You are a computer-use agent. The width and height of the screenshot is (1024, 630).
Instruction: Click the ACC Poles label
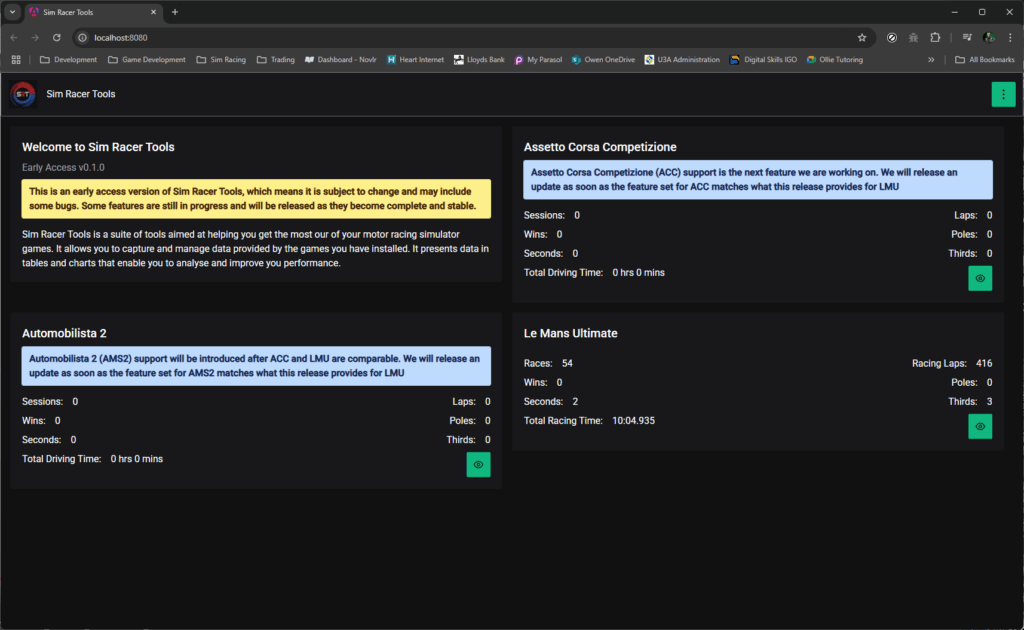[964, 234]
